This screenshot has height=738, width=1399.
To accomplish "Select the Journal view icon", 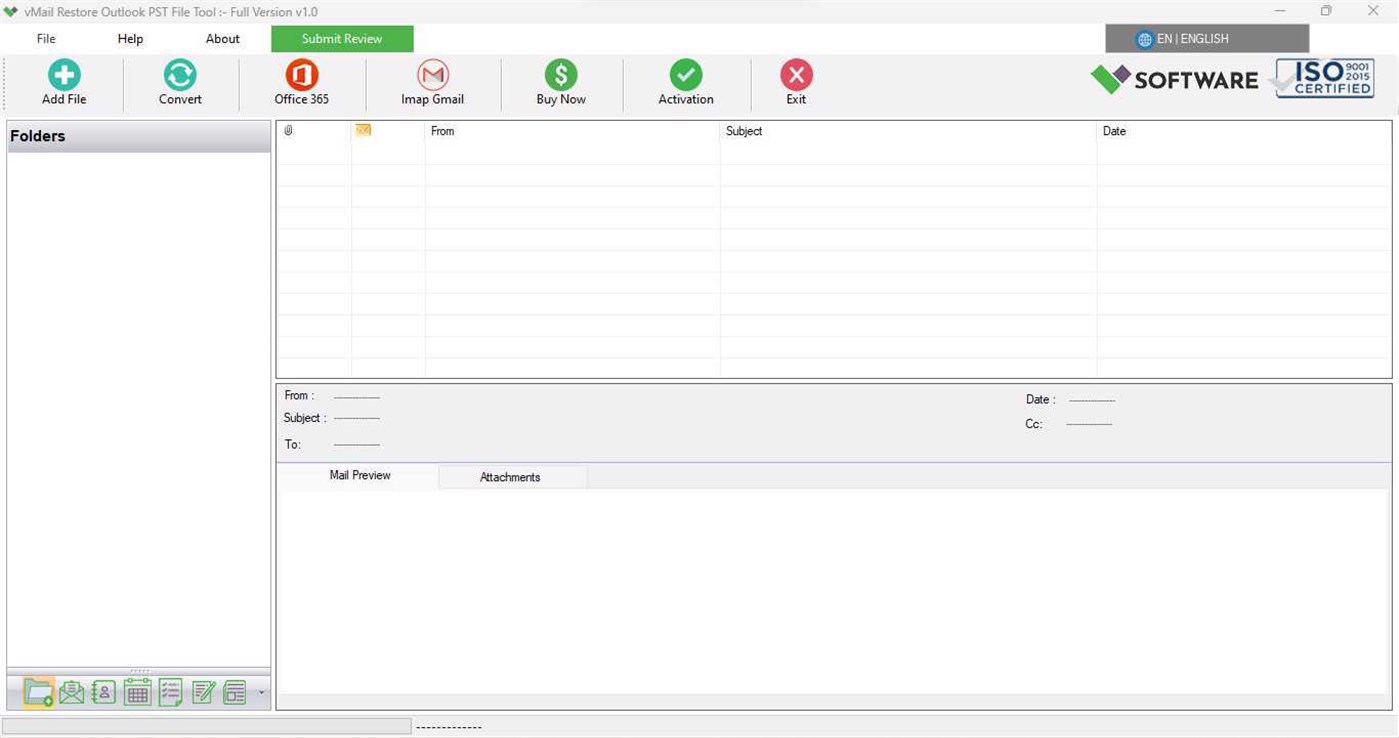I will [x=234, y=691].
